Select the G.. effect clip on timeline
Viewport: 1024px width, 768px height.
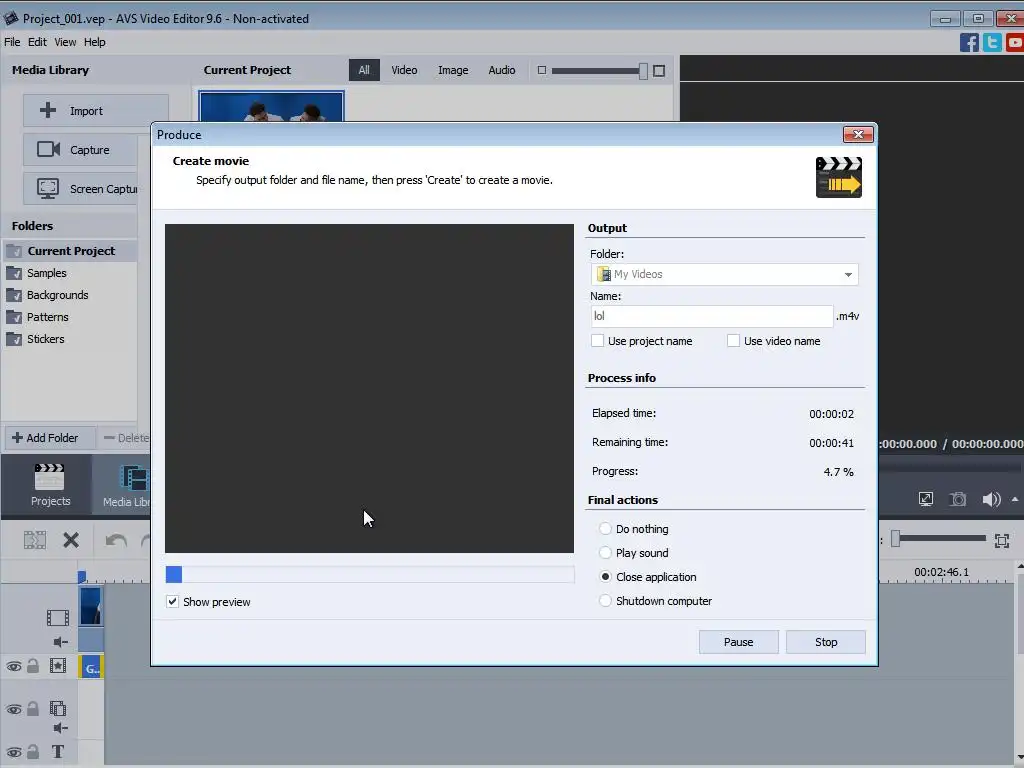click(91, 667)
